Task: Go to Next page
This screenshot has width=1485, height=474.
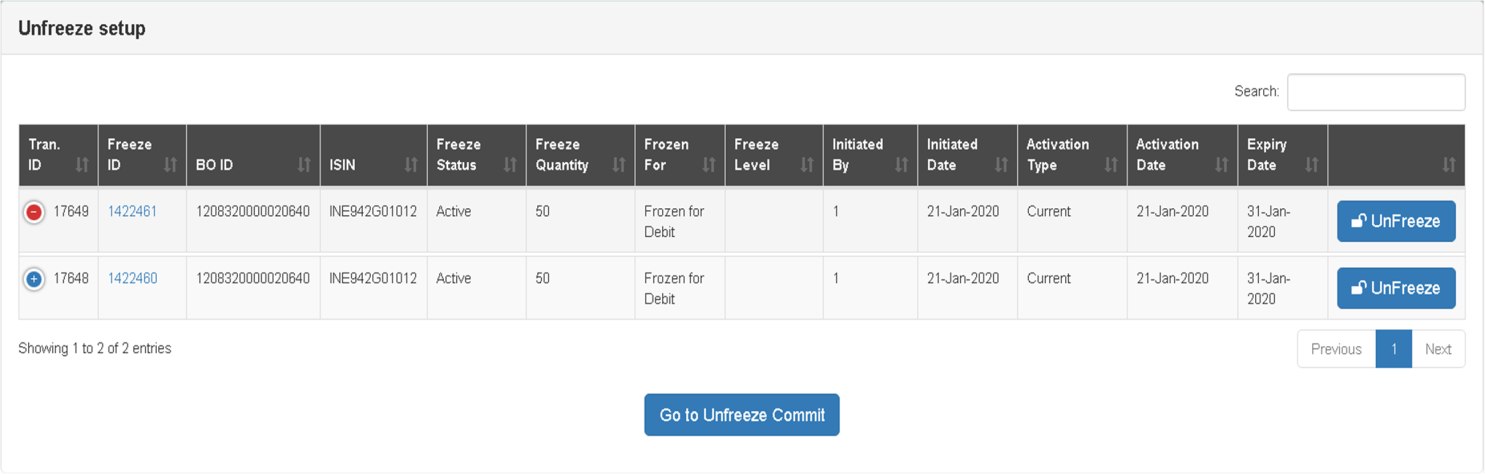Action: (x=1438, y=349)
